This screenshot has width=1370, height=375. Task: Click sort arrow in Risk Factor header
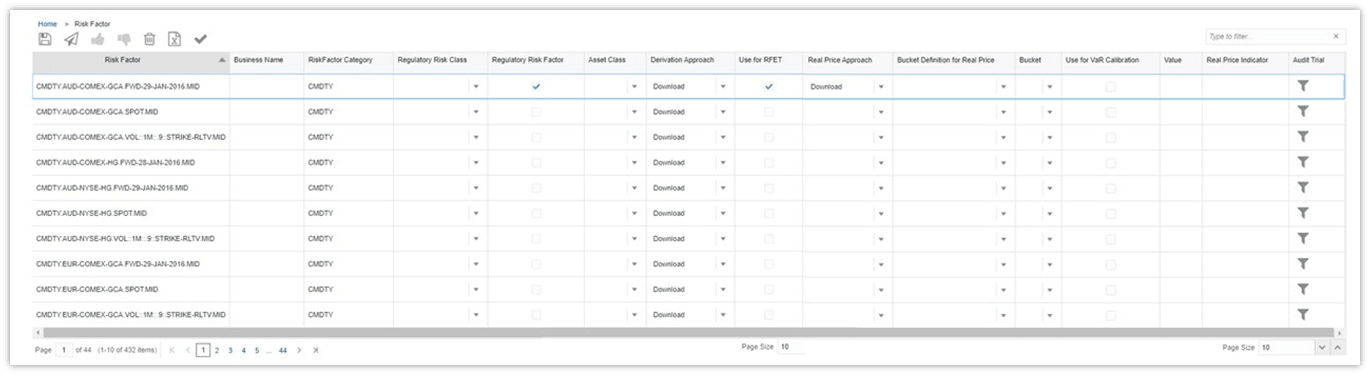221,60
